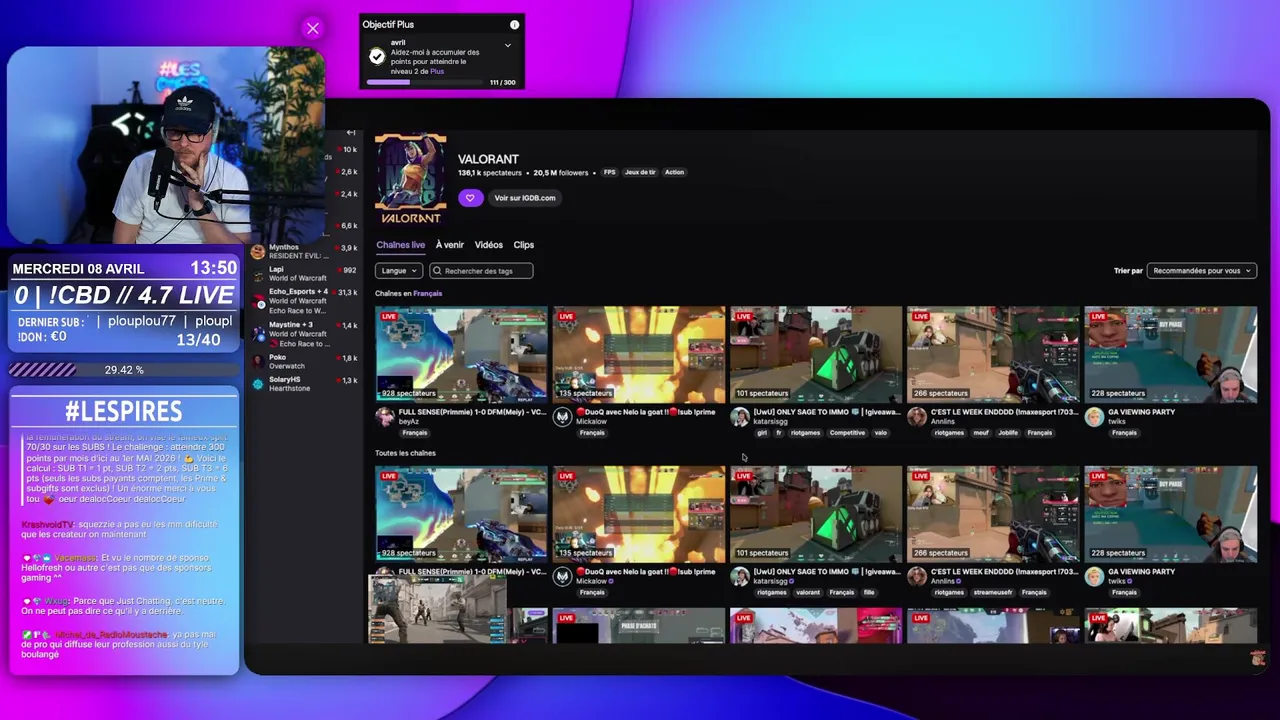Open twiks stream thumbnail in Français section
1280x720 pixels.
coord(1171,354)
